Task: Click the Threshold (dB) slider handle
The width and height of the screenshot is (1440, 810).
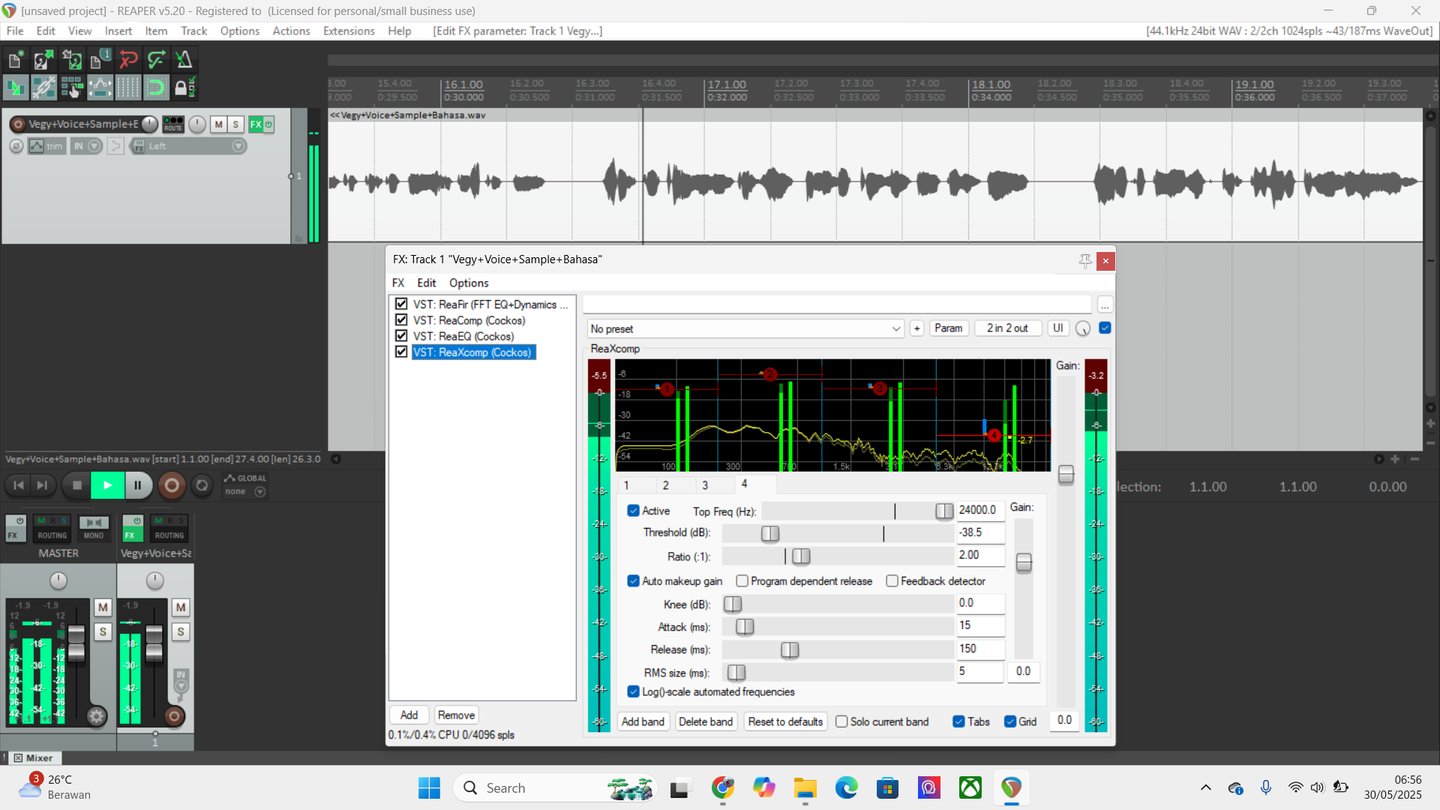Action: point(769,534)
